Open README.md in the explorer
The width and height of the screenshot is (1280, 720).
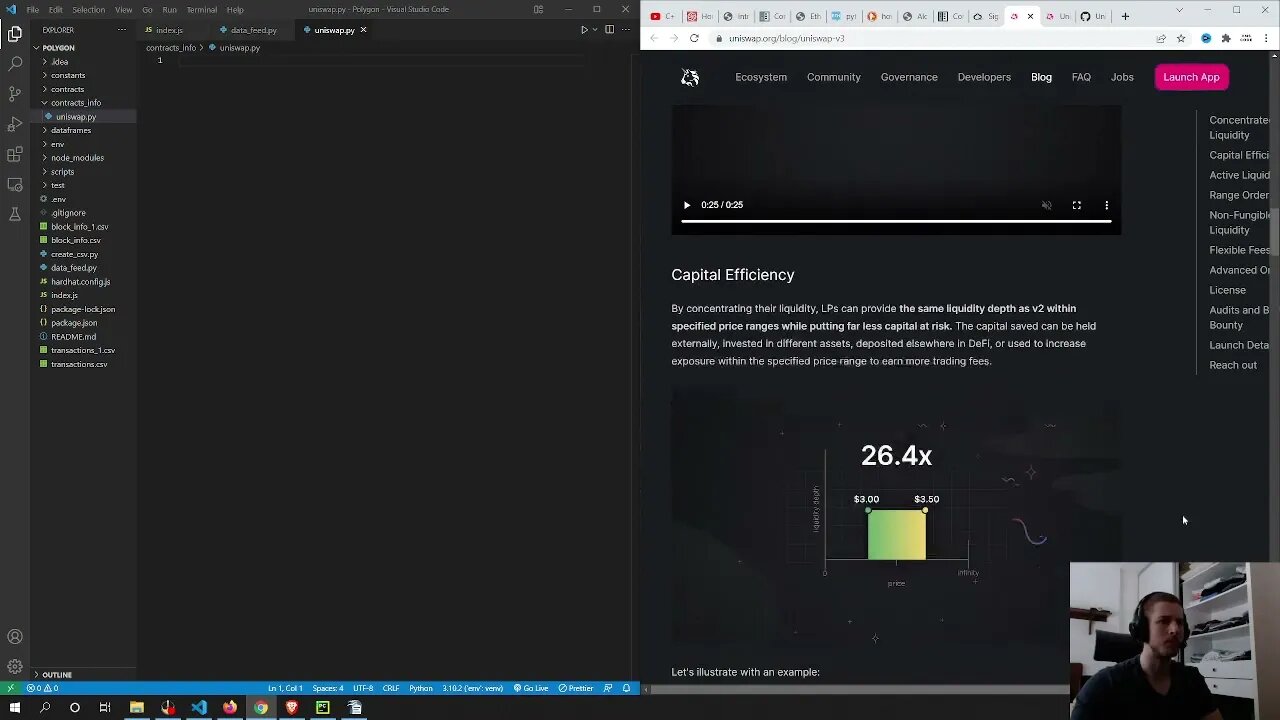coord(73,337)
